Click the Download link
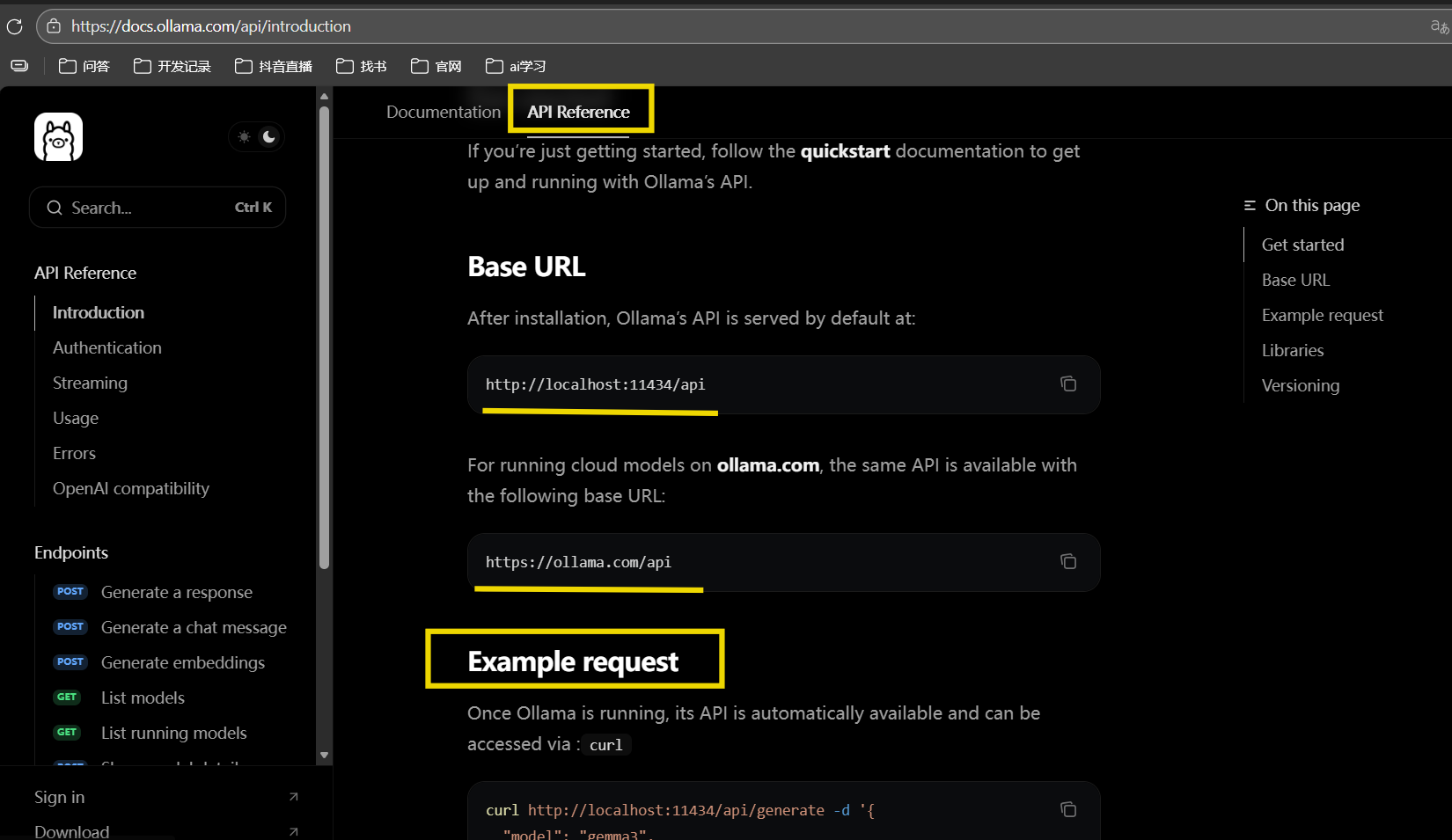Viewport: 1452px width, 840px height. (x=72, y=831)
